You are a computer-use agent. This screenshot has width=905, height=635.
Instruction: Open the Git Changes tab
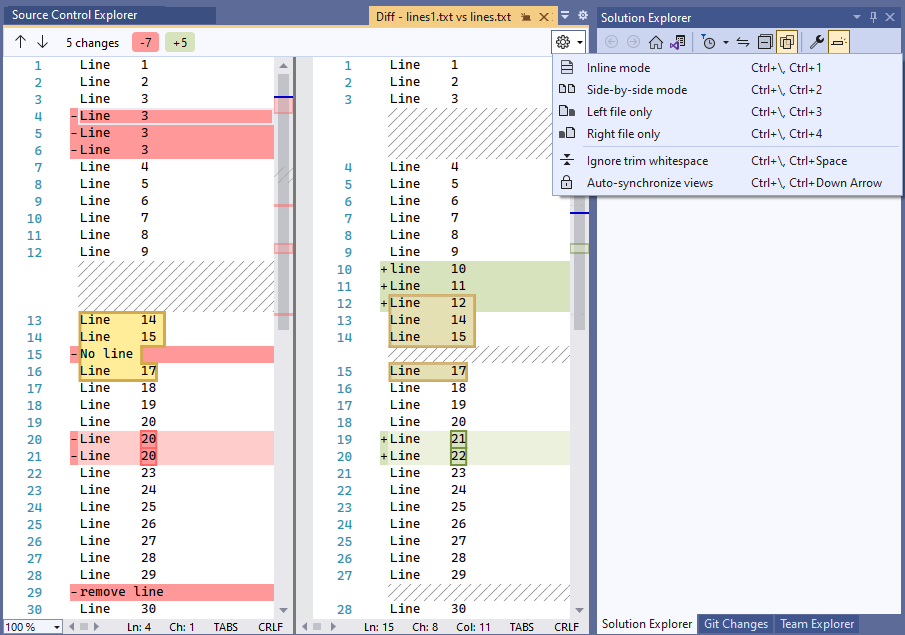tap(735, 624)
